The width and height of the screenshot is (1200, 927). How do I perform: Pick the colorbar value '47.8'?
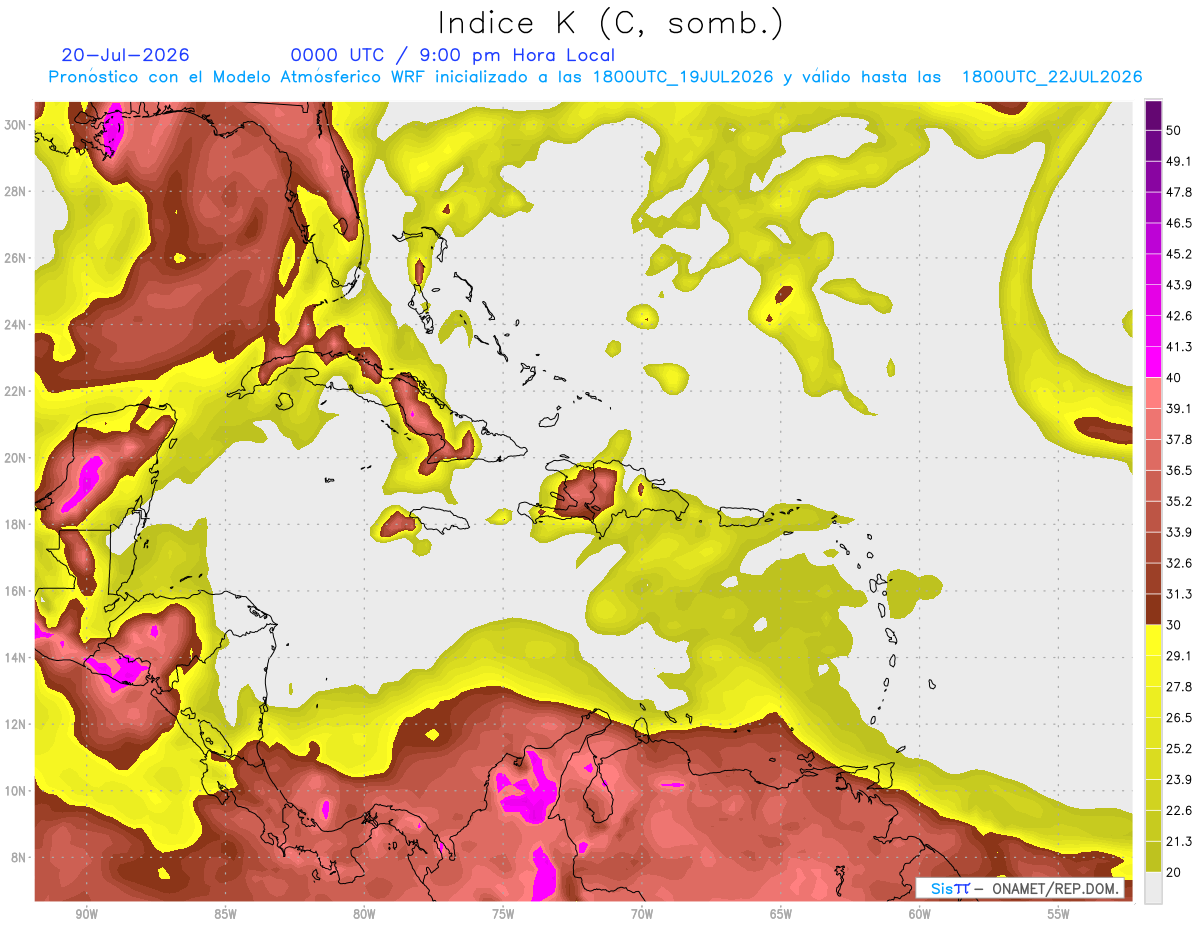pyautogui.click(x=1178, y=193)
